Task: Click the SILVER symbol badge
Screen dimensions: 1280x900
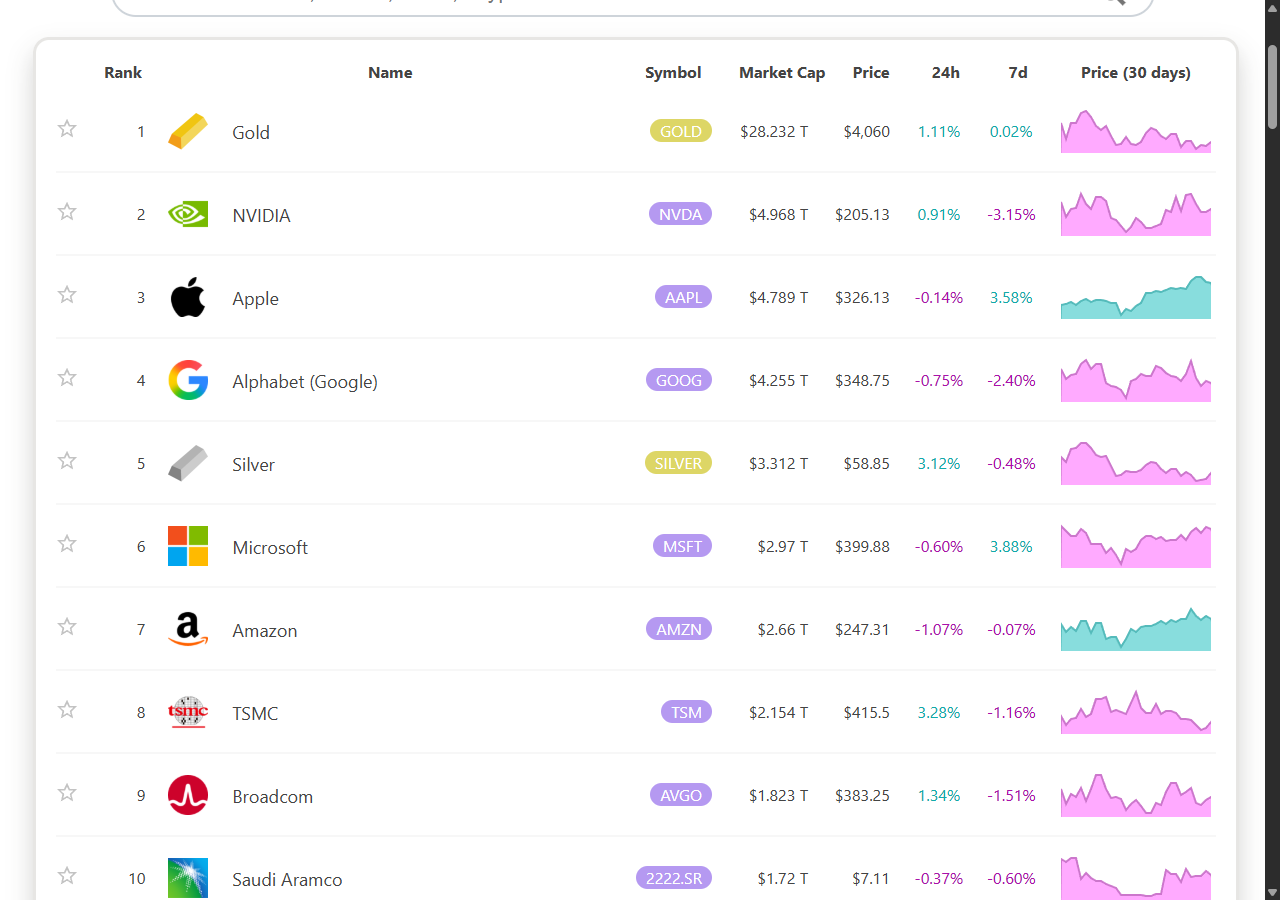Action: point(678,463)
